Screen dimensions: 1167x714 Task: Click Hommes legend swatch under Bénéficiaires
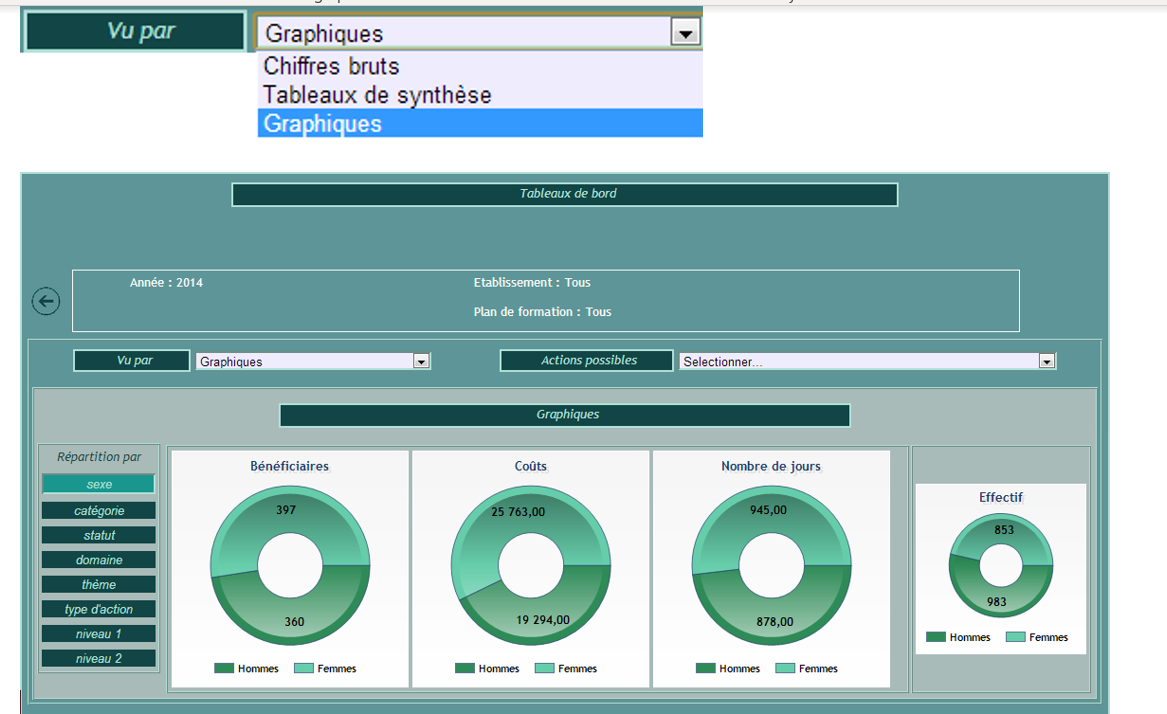(x=224, y=668)
